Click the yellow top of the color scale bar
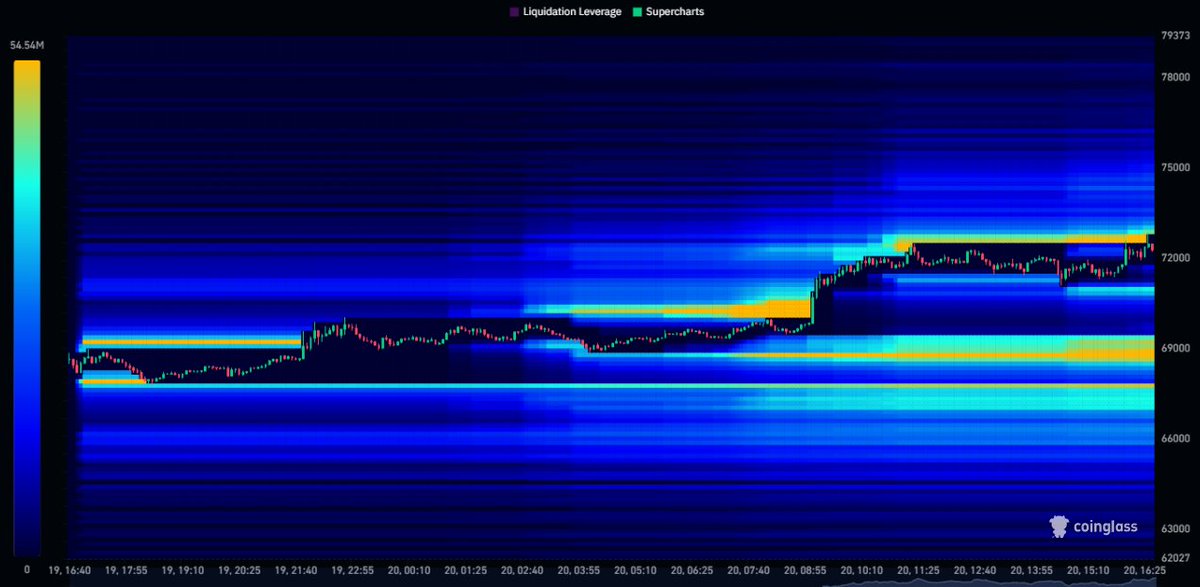 (x=26, y=68)
